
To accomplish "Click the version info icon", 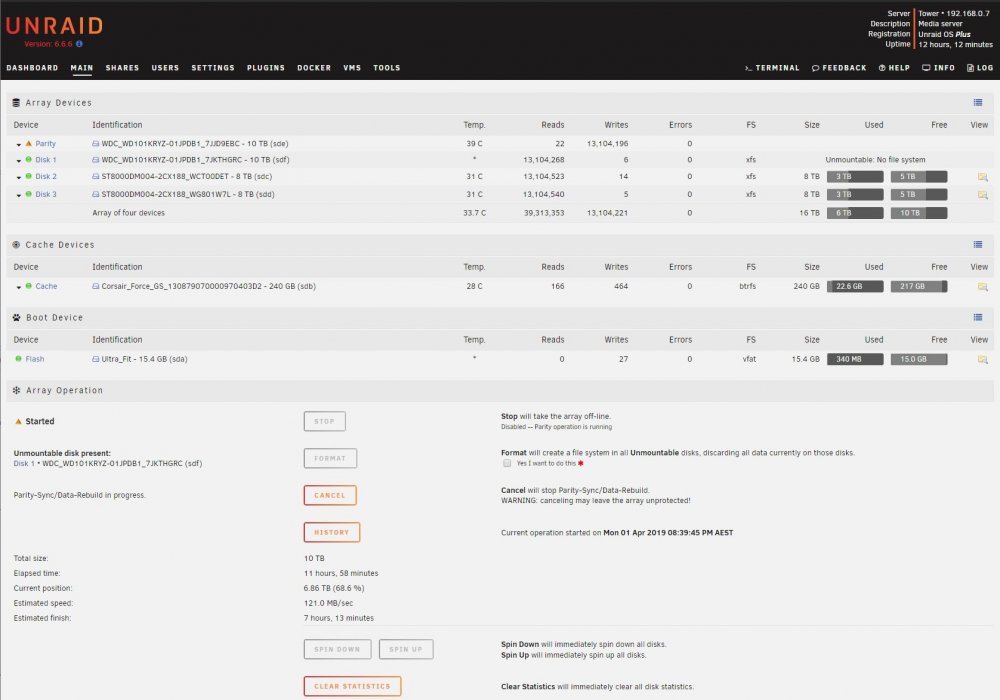I will tap(79, 44).
